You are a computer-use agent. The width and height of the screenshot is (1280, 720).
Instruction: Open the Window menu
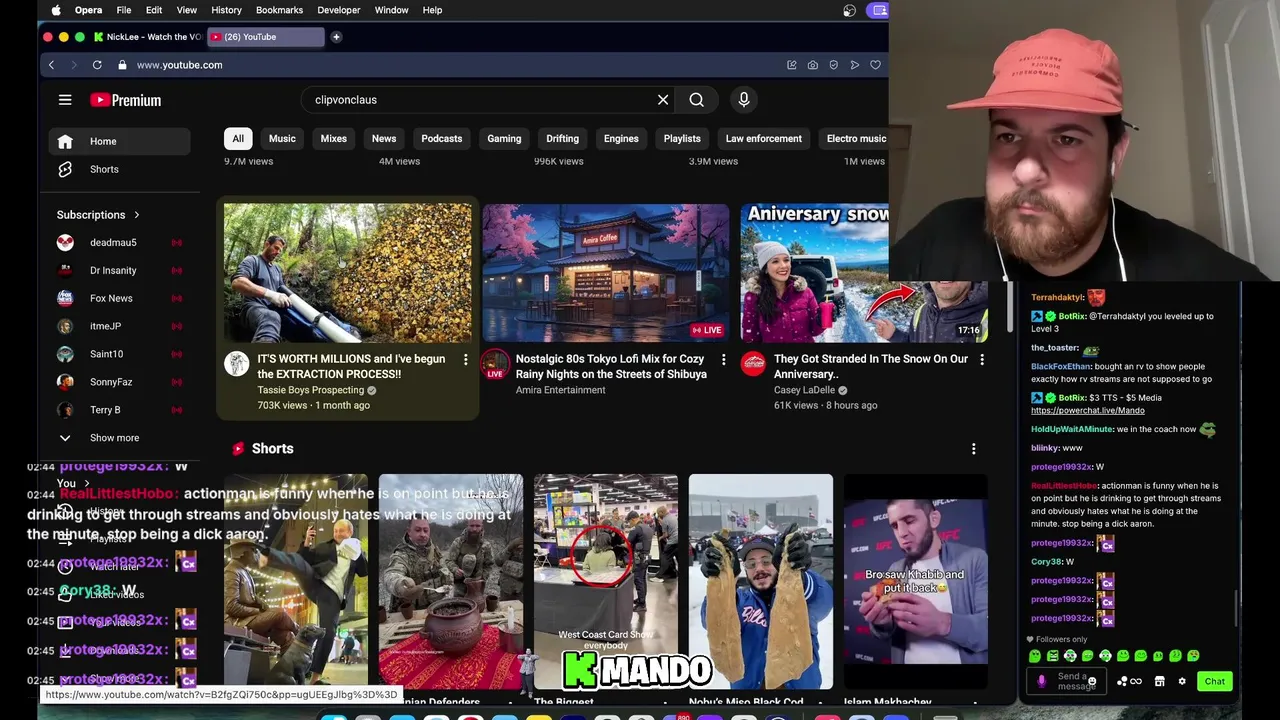point(391,10)
